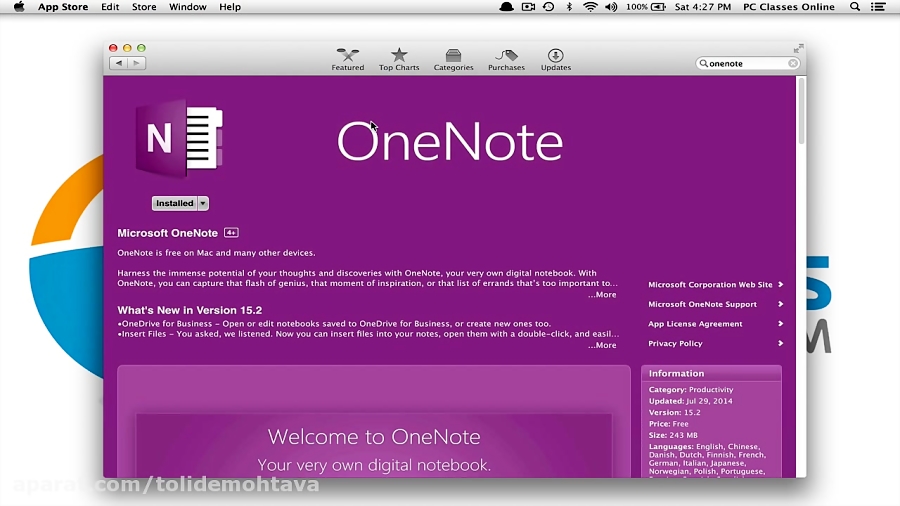Click the Welcome to OneNote screenshot
Image resolution: width=900 pixels, height=506 pixels.
click(374, 445)
